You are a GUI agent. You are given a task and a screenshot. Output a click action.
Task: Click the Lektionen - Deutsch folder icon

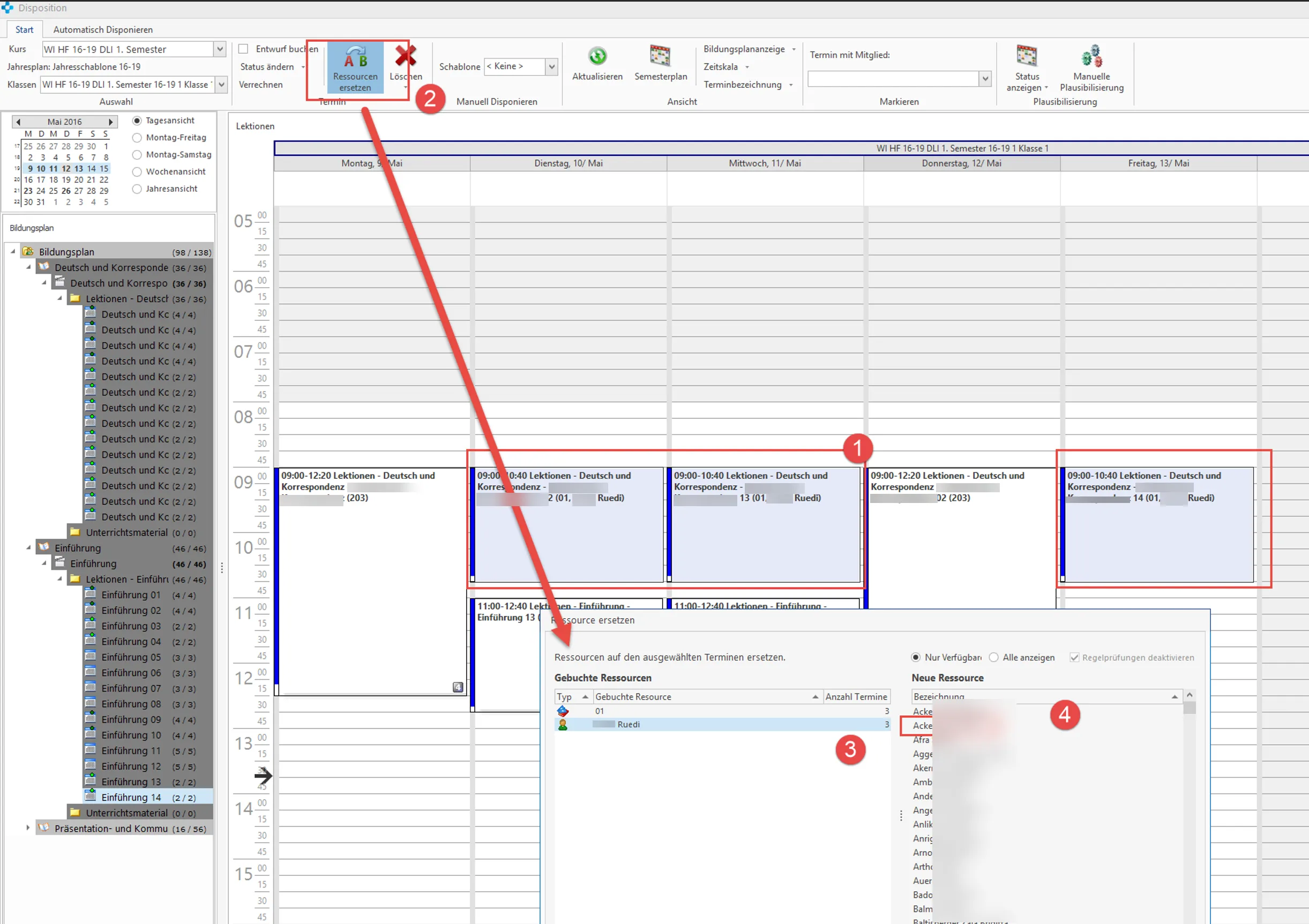click(x=74, y=298)
